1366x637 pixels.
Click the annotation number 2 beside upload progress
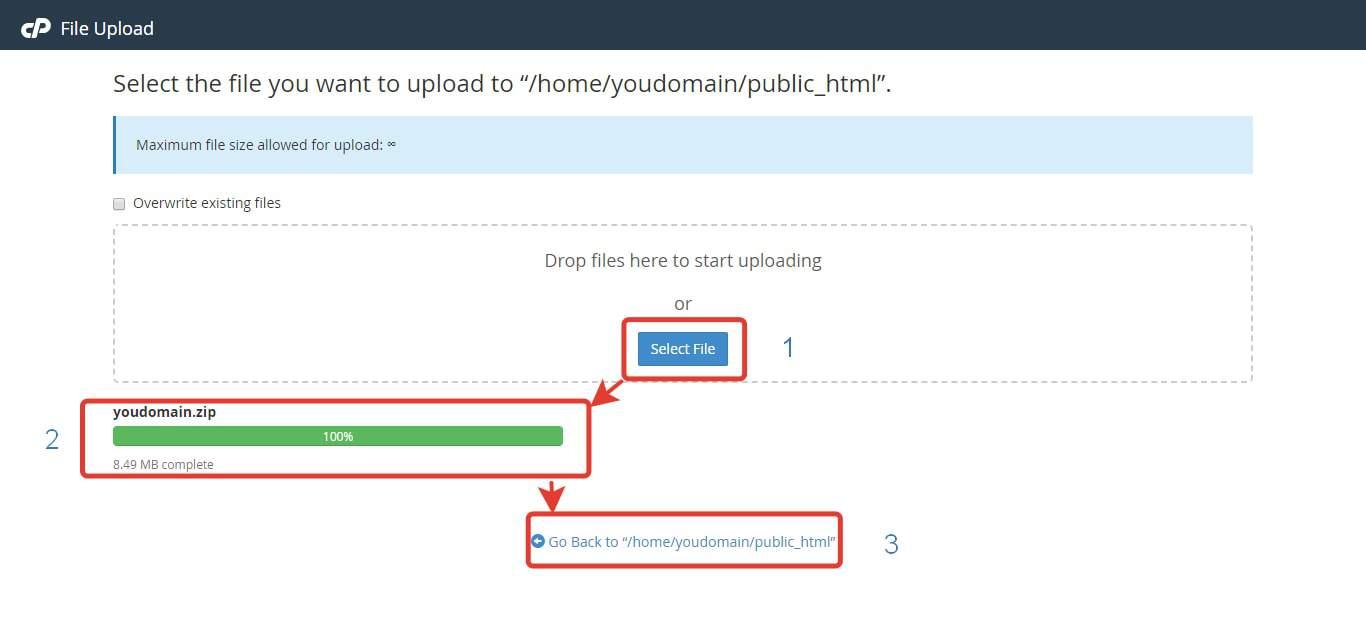(52, 439)
